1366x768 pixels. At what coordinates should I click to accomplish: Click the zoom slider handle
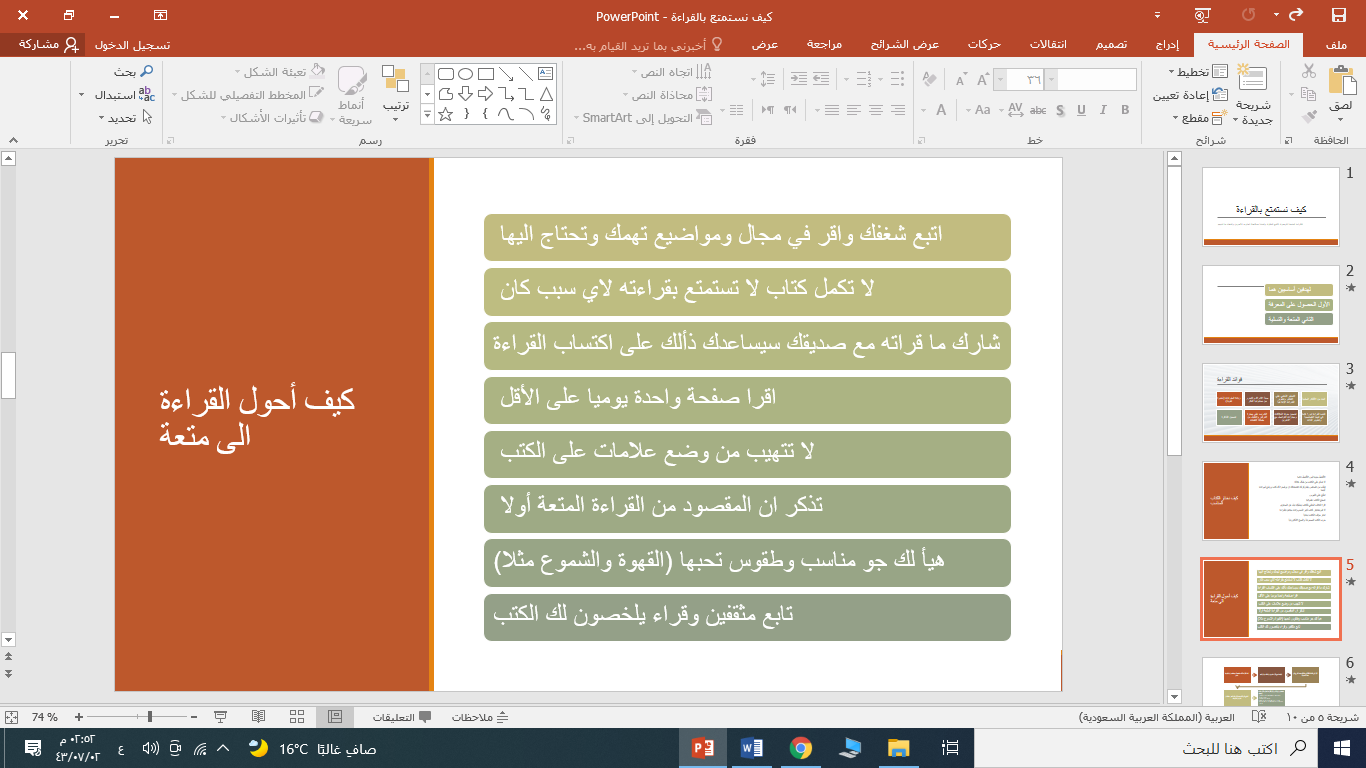pos(150,717)
